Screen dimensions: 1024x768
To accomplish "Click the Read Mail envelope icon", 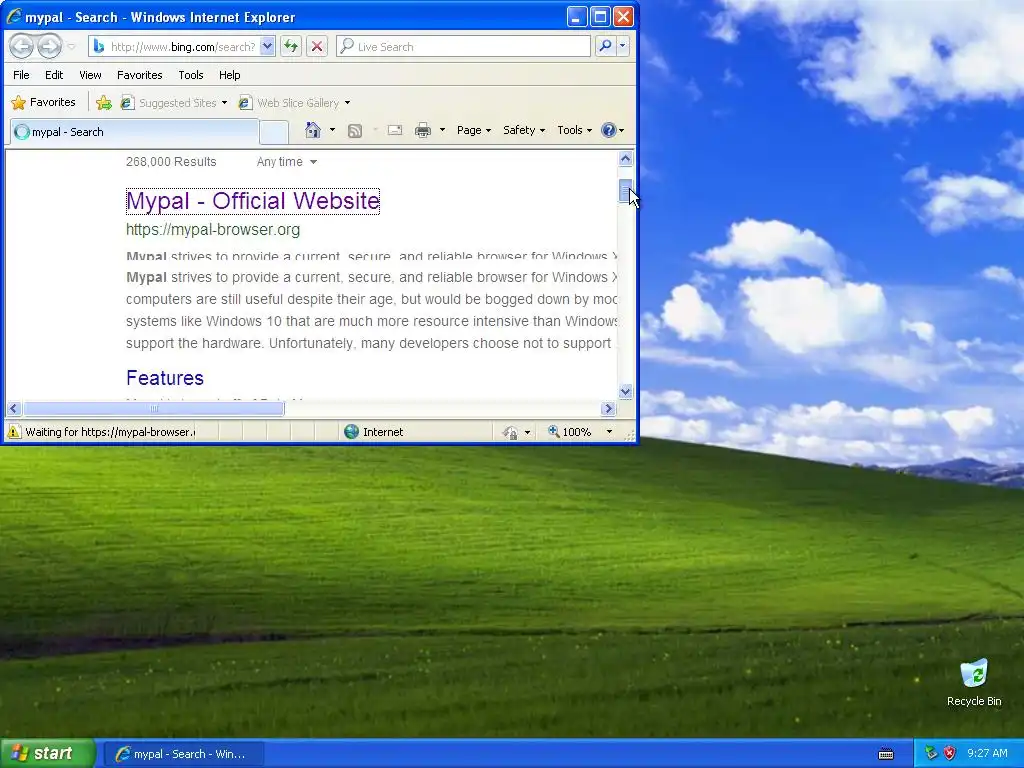I will coord(395,130).
